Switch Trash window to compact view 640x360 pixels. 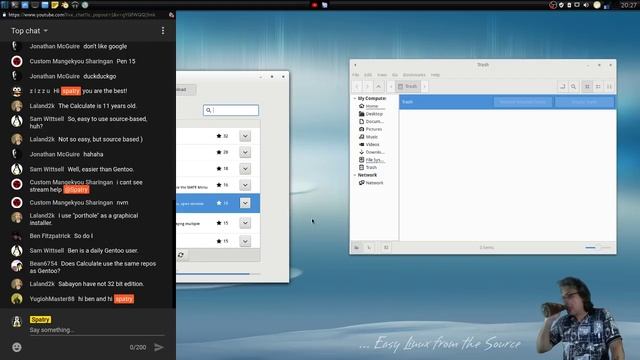click(x=609, y=87)
